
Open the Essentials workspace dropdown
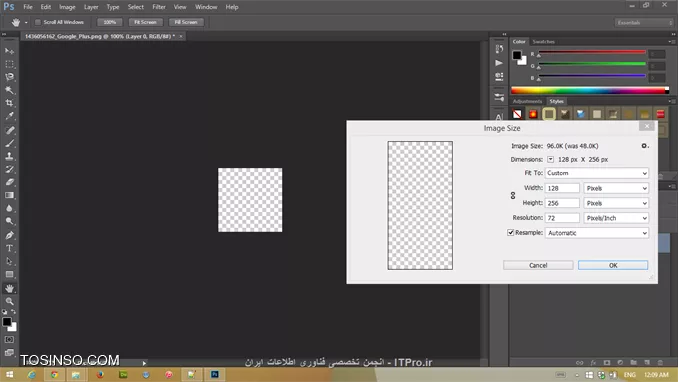[644, 22]
